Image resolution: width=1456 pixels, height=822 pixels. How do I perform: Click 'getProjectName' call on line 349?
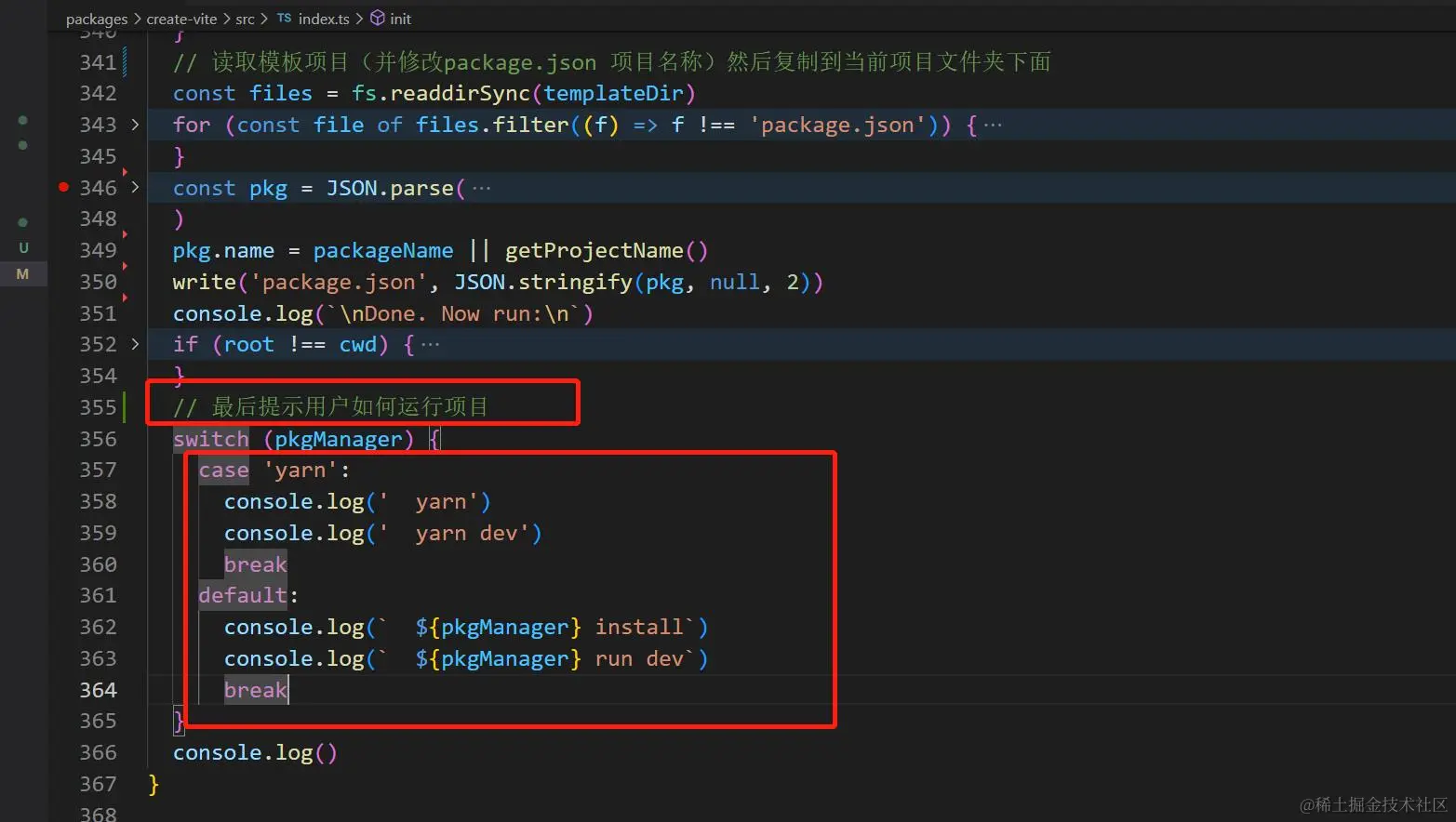click(x=594, y=250)
